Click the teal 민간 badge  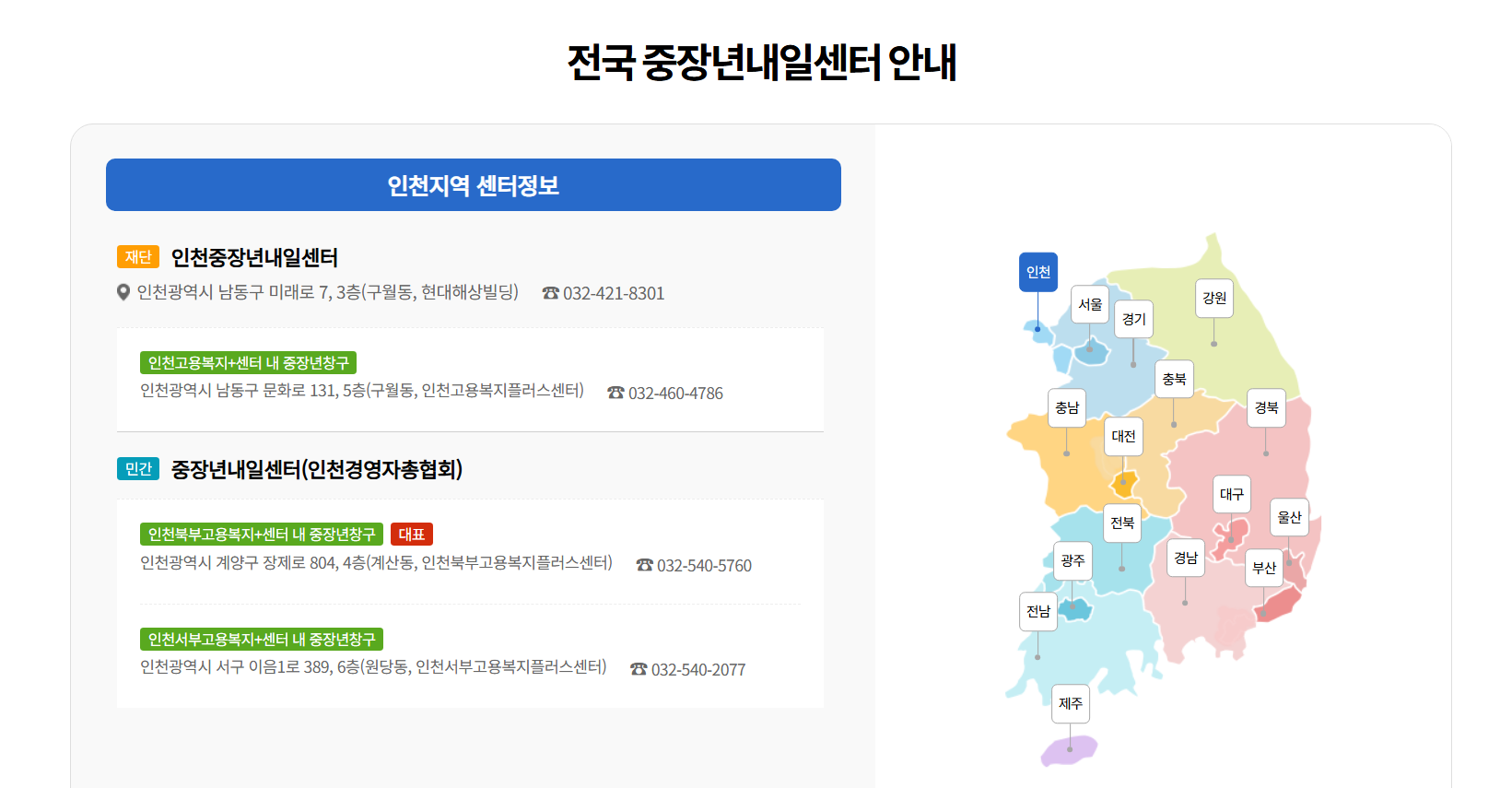[138, 469]
